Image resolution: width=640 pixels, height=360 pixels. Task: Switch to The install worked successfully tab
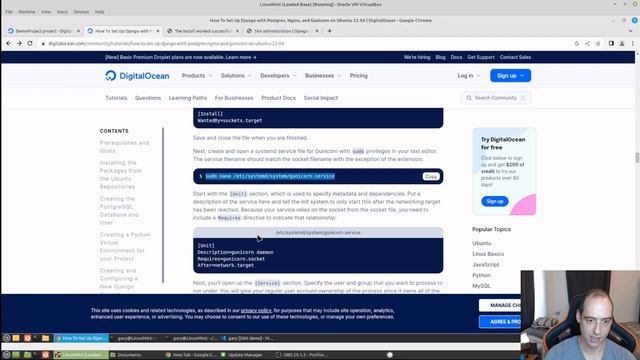(x=202, y=31)
